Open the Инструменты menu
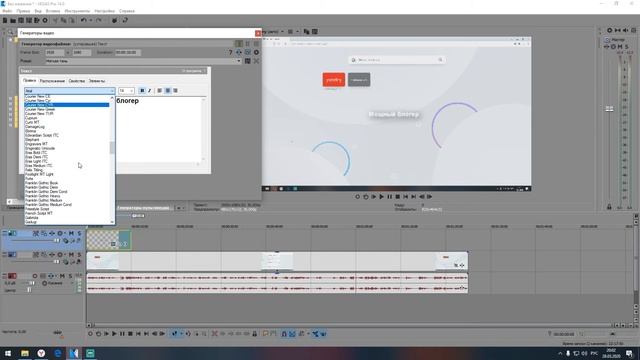Screen dimensions: 640x360 [77, 11]
